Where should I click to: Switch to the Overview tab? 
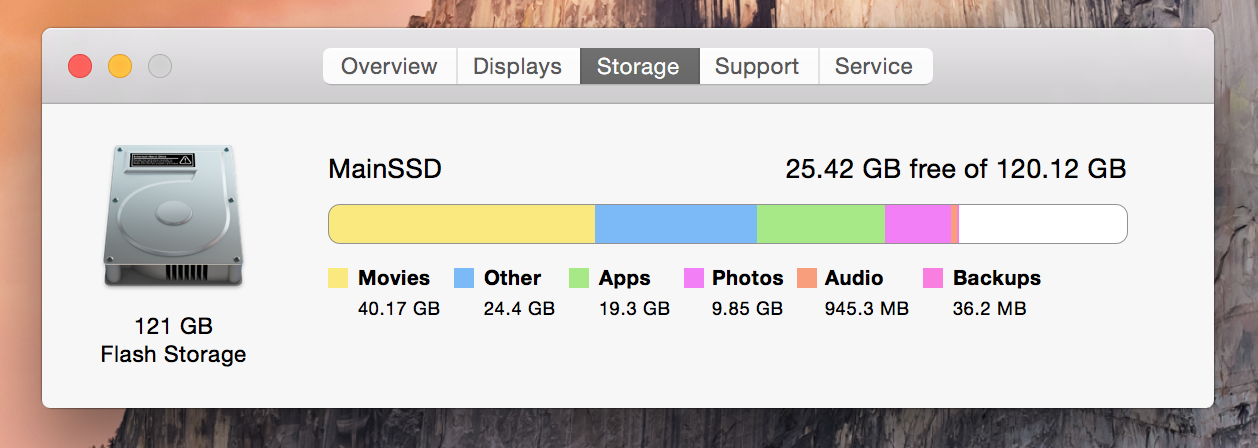(x=389, y=67)
